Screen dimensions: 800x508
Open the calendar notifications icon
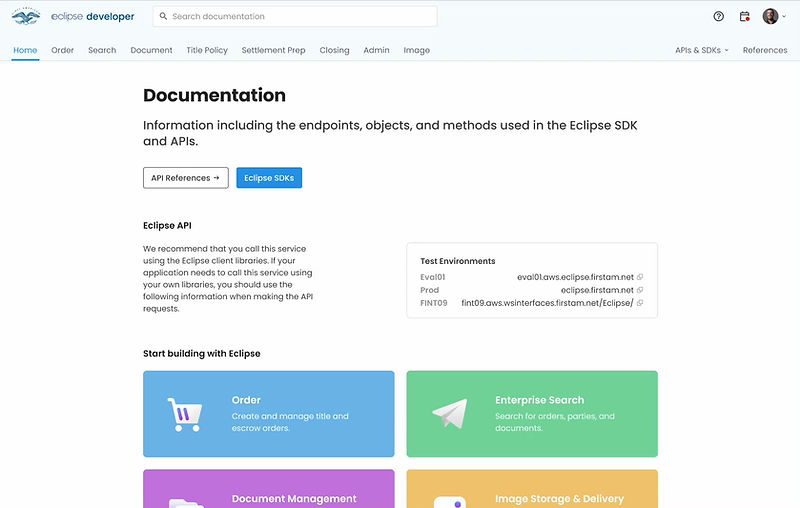tap(744, 16)
